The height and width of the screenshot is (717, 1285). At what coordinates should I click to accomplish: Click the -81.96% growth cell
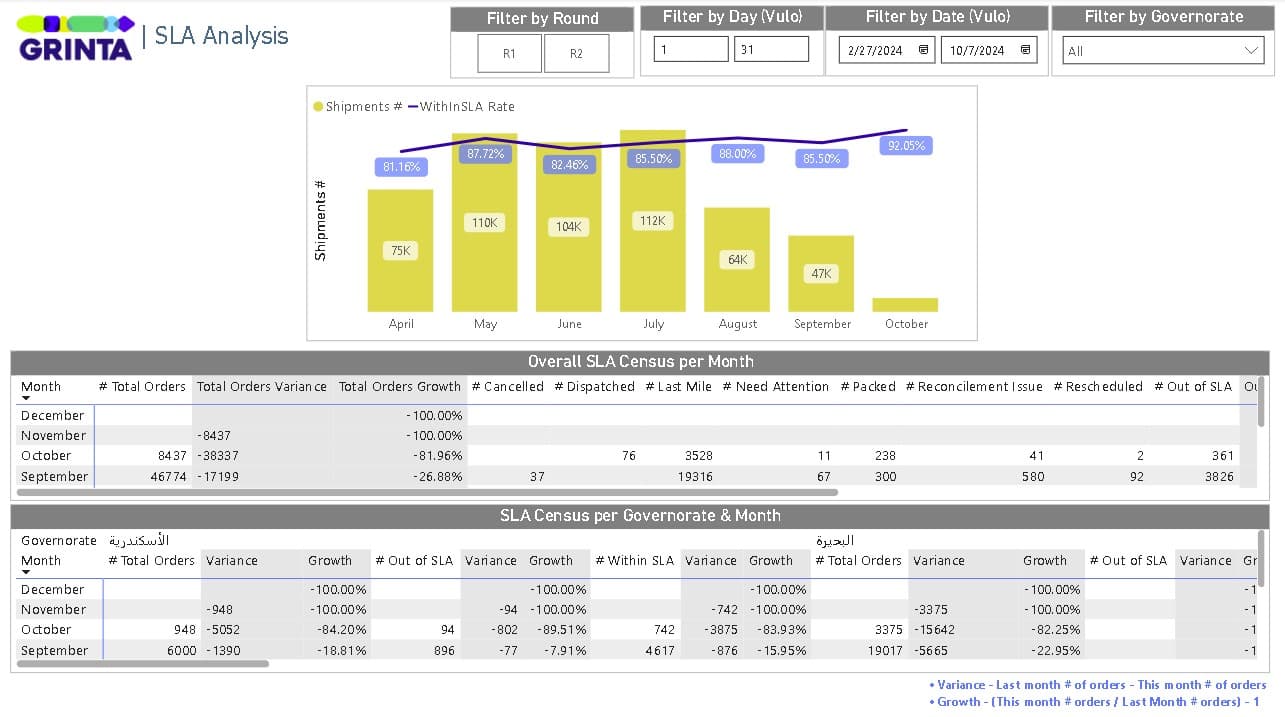[437, 456]
